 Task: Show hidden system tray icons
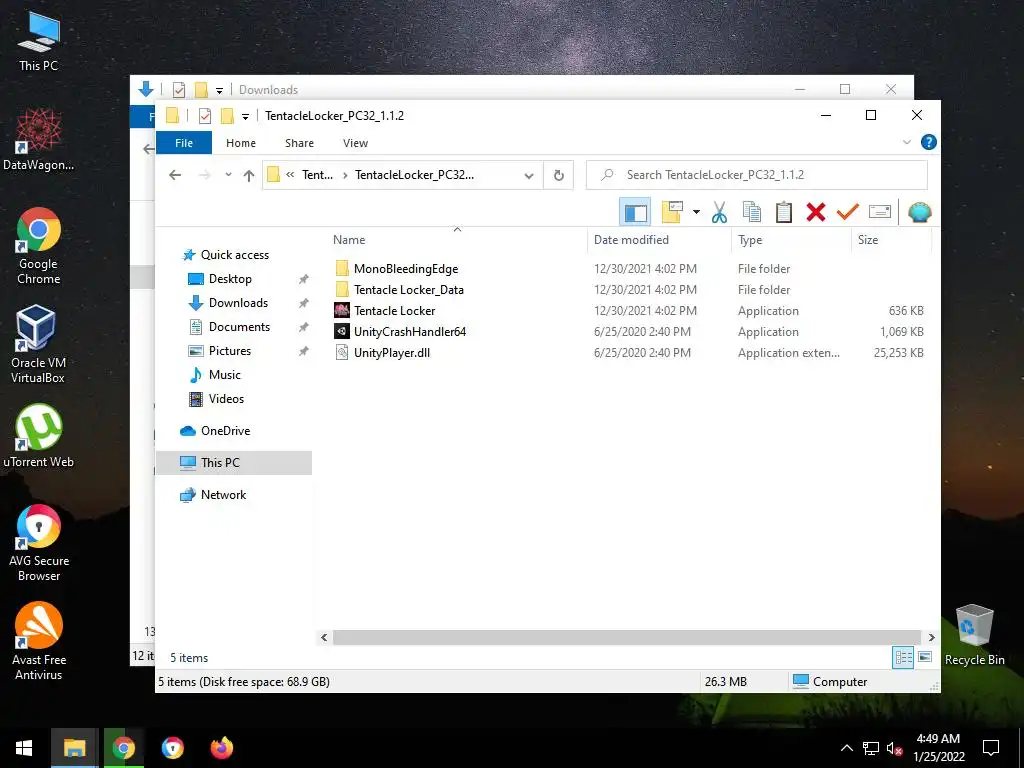tap(846, 748)
